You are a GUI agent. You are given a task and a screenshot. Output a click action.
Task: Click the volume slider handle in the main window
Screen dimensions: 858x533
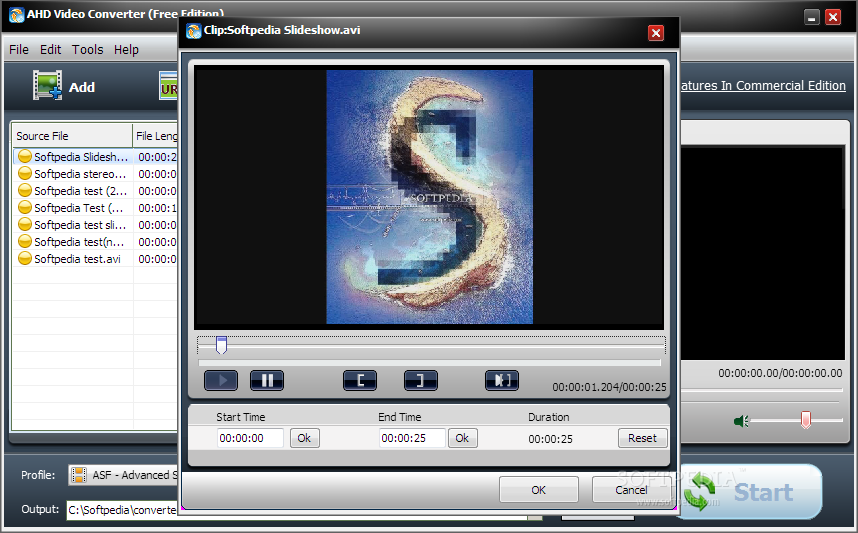pyautogui.click(x=805, y=420)
